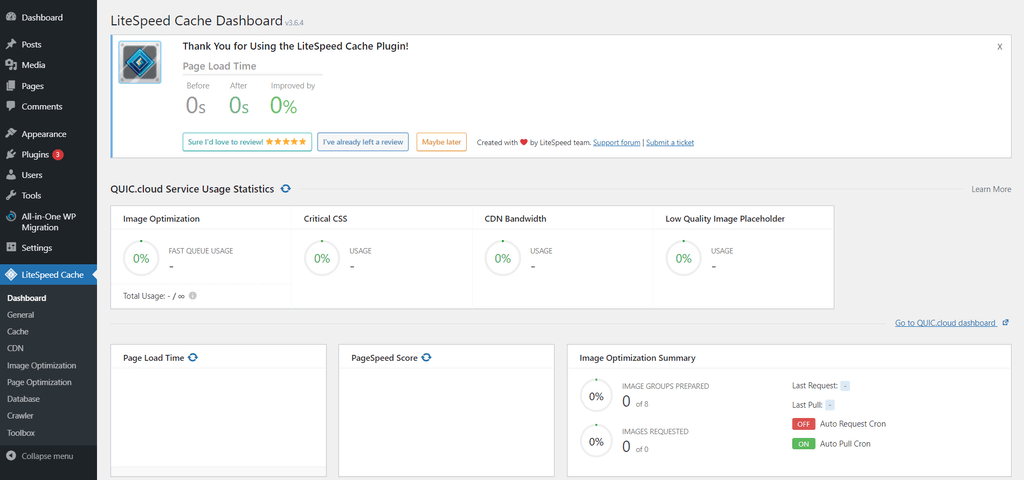
Task: Refresh the PageSpeed Score panel
Action: (426, 357)
